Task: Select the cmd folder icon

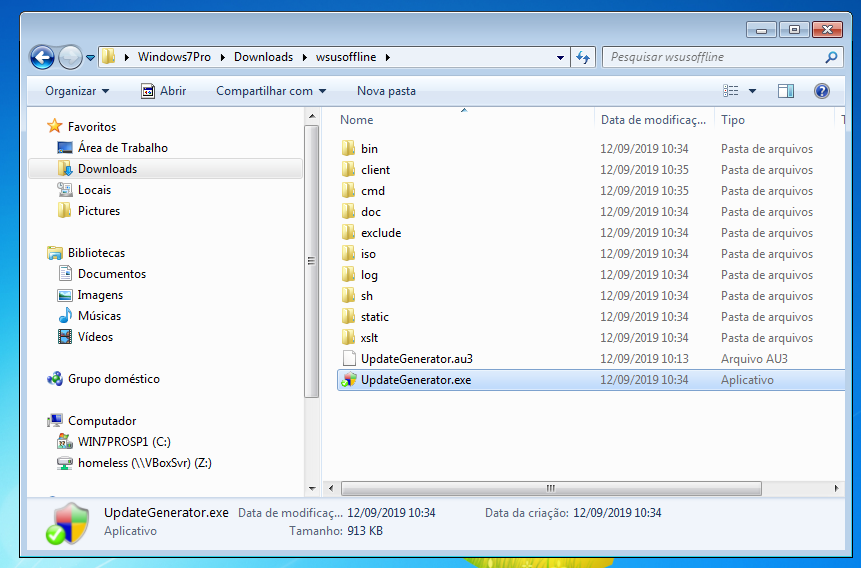Action: pyautogui.click(x=348, y=191)
